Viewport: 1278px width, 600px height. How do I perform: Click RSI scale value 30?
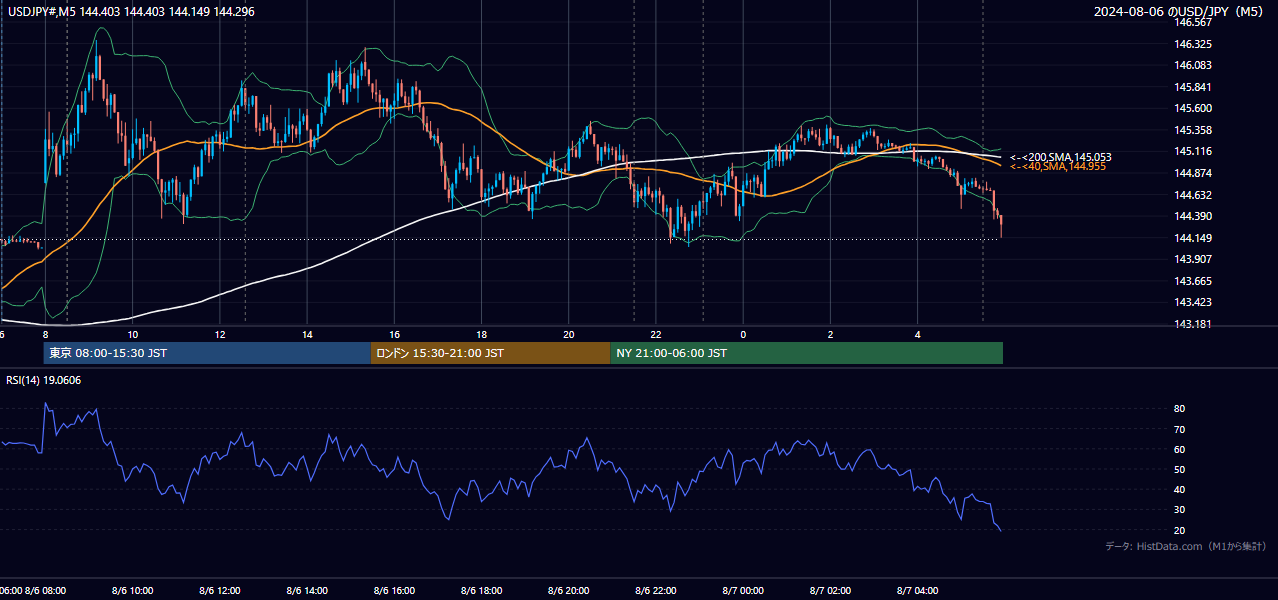(1180, 509)
